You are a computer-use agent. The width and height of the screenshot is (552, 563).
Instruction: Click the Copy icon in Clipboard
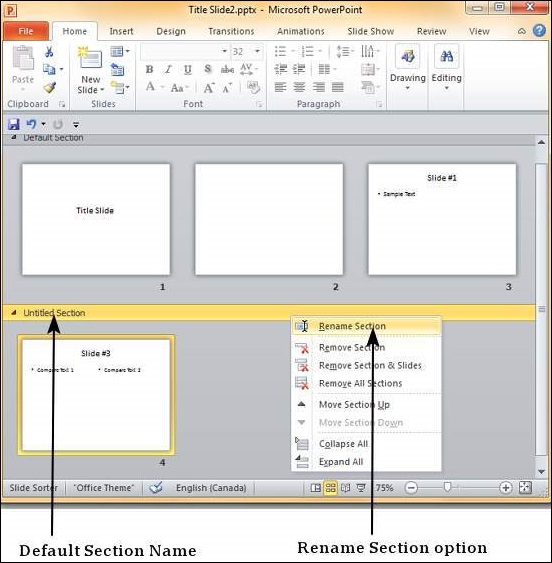tap(49, 69)
